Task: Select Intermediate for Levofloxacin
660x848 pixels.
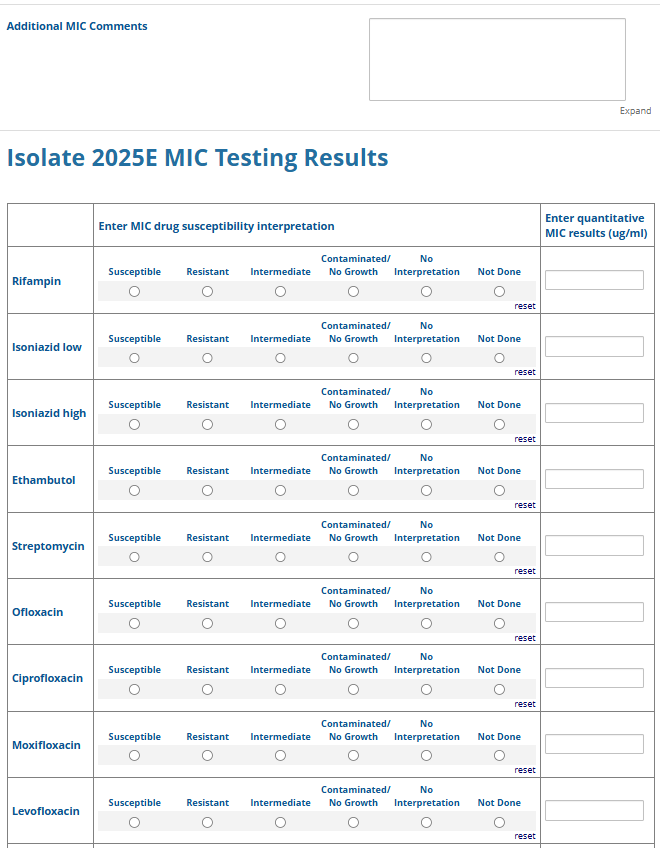Action: (x=280, y=822)
